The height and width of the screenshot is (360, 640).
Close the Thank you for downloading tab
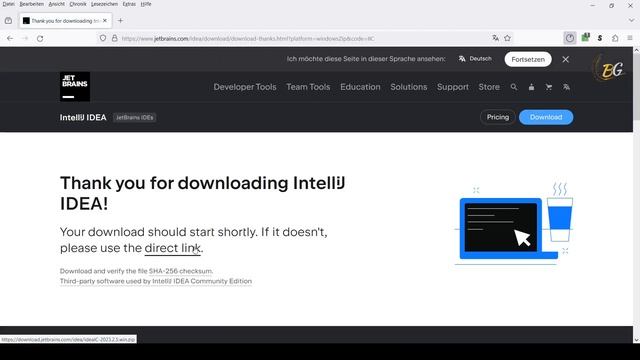point(105,20)
